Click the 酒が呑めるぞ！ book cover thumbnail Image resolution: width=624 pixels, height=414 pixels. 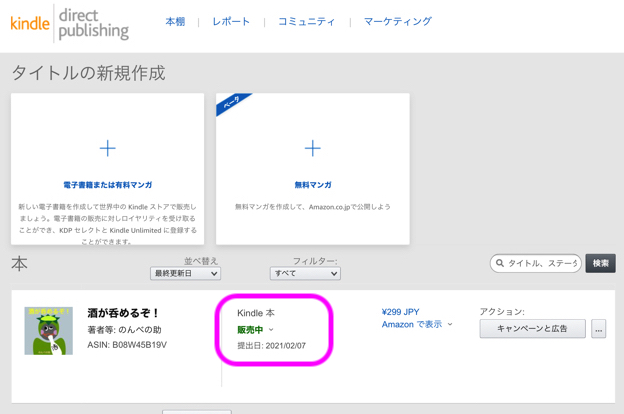(x=49, y=330)
